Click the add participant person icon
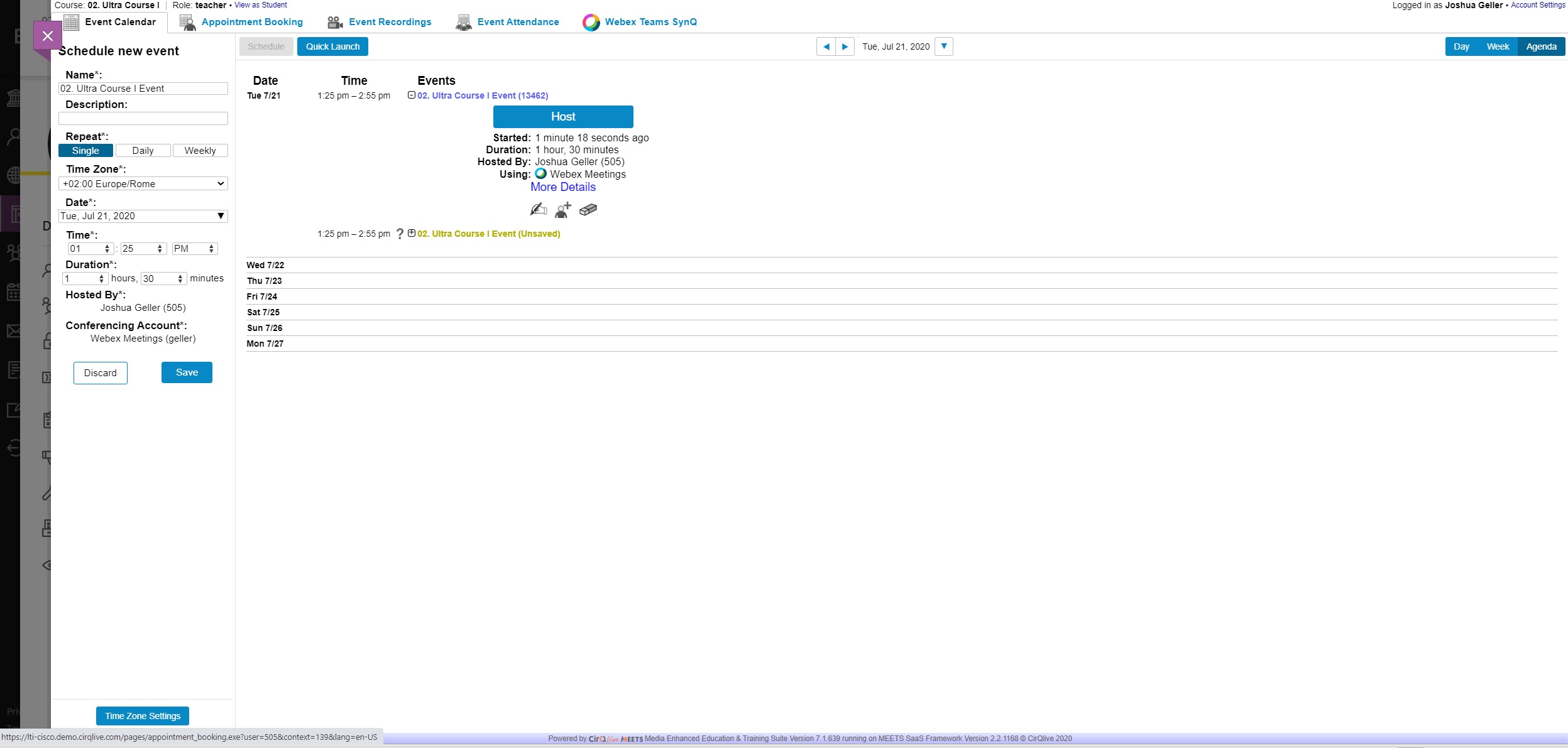 click(x=562, y=210)
